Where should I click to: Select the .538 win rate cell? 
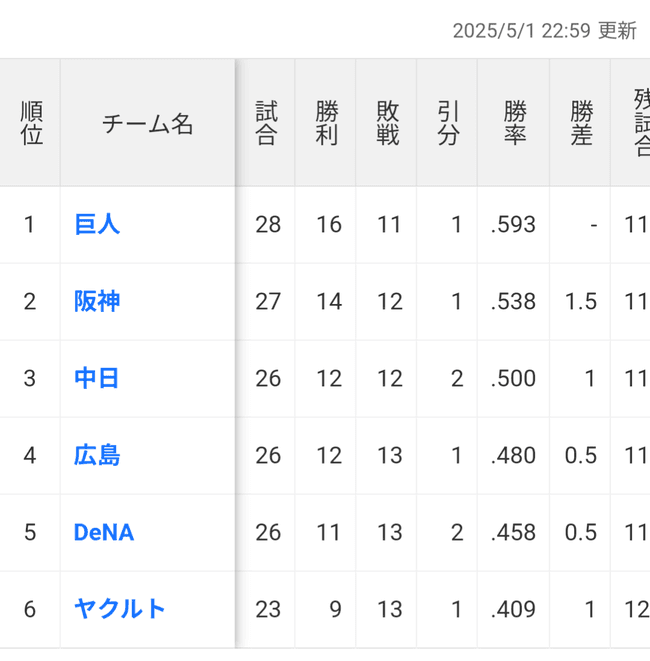[x=514, y=302]
